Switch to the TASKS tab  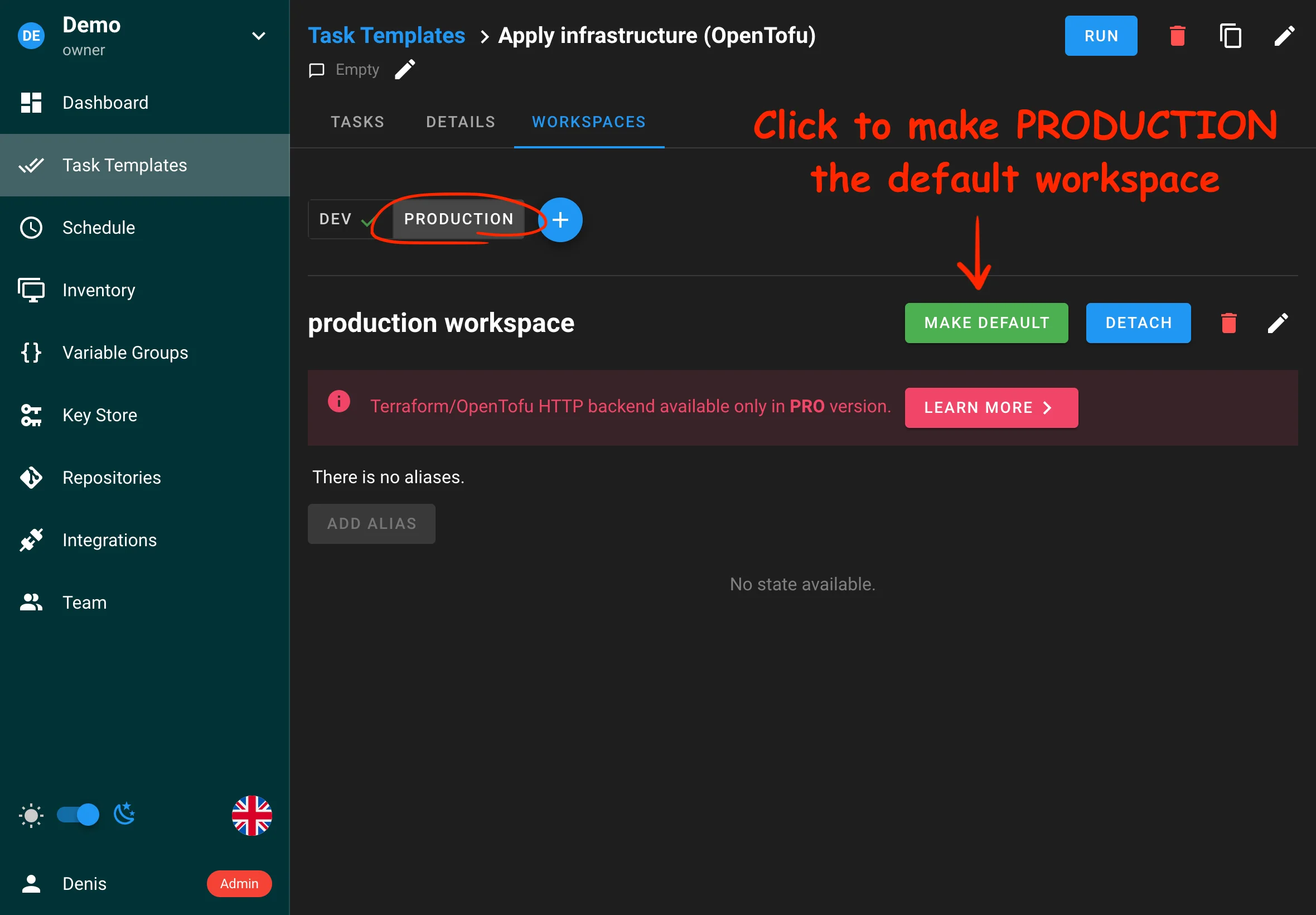(x=357, y=122)
